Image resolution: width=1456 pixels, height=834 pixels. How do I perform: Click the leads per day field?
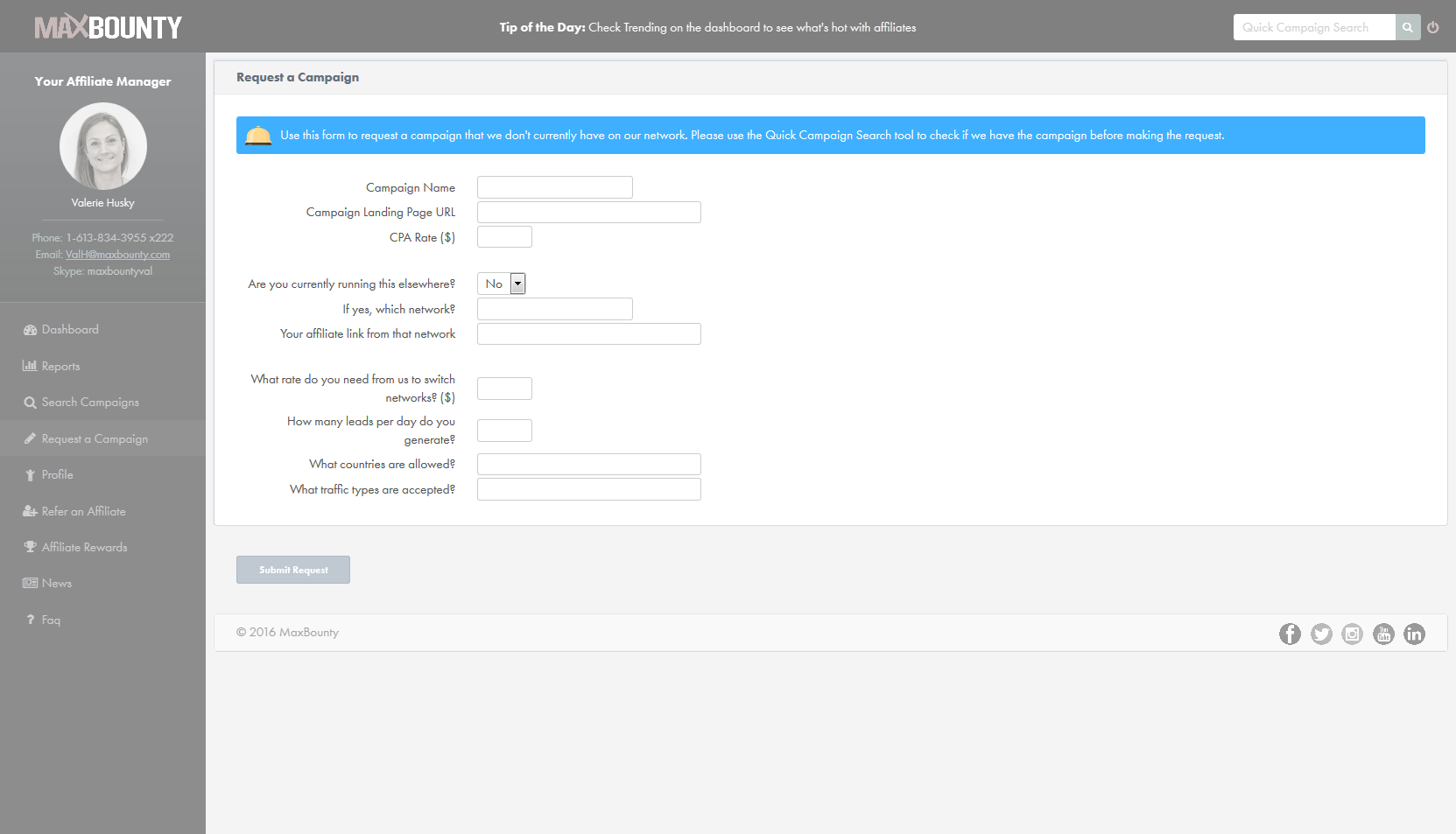point(504,431)
